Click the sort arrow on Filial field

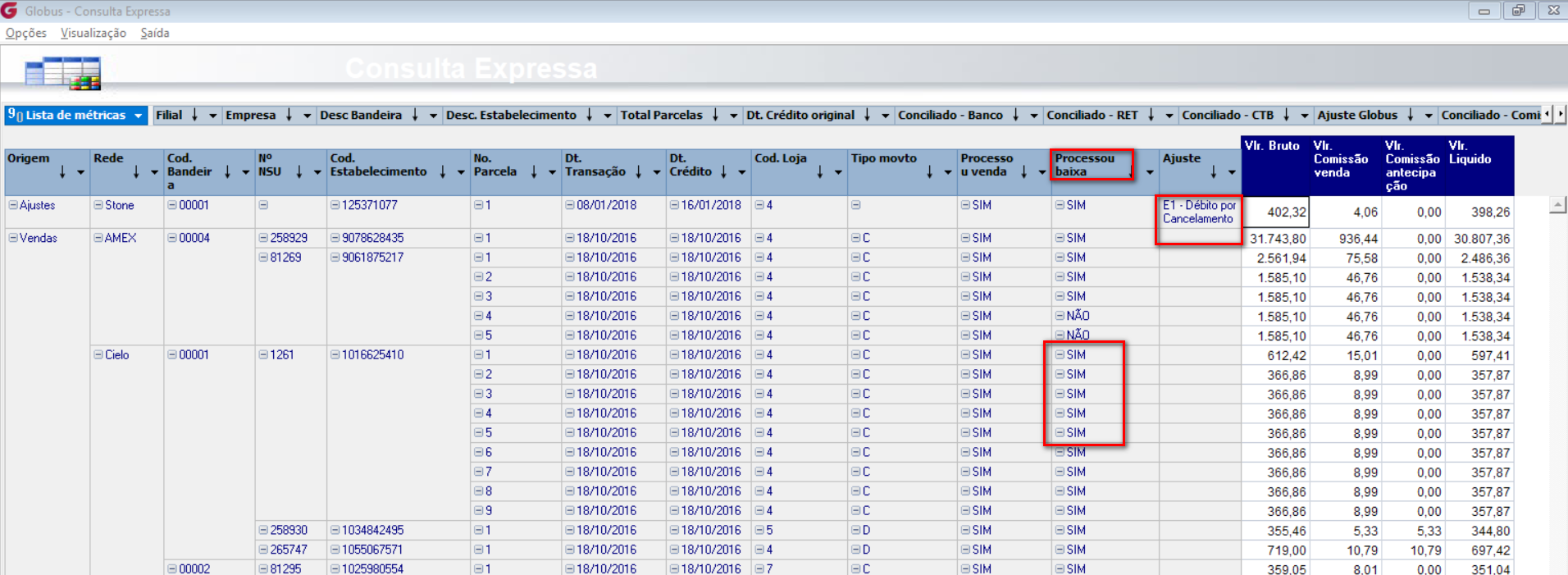(194, 115)
